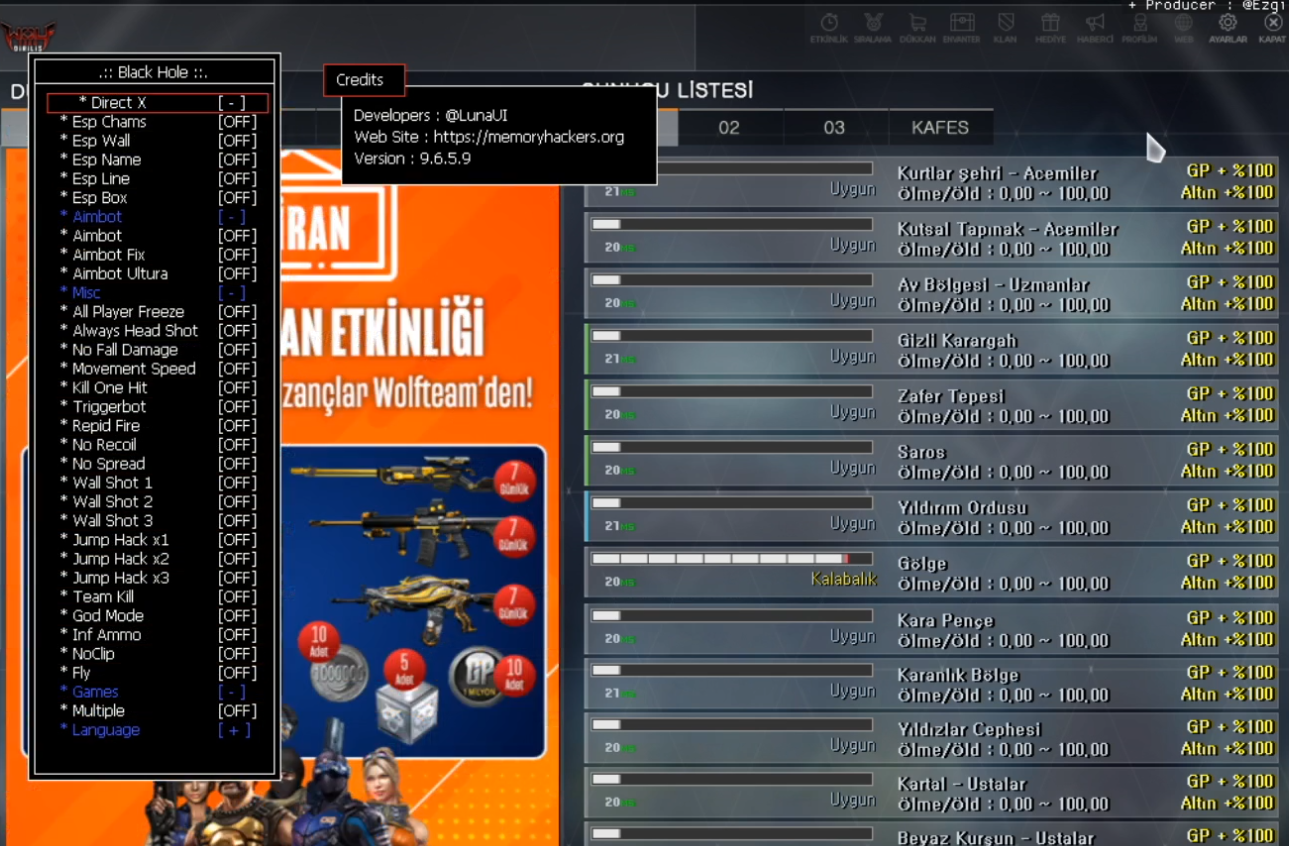Join Kutsal Tapınak - Acemiler server
This screenshot has height=846, width=1289.
tap(931, 238)
